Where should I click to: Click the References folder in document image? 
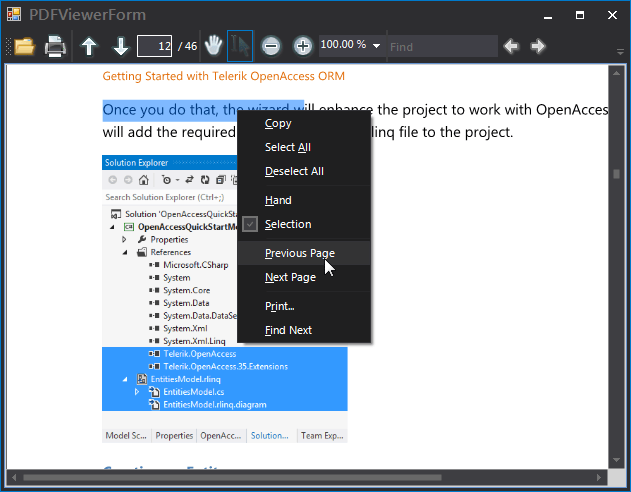[171, 252]
